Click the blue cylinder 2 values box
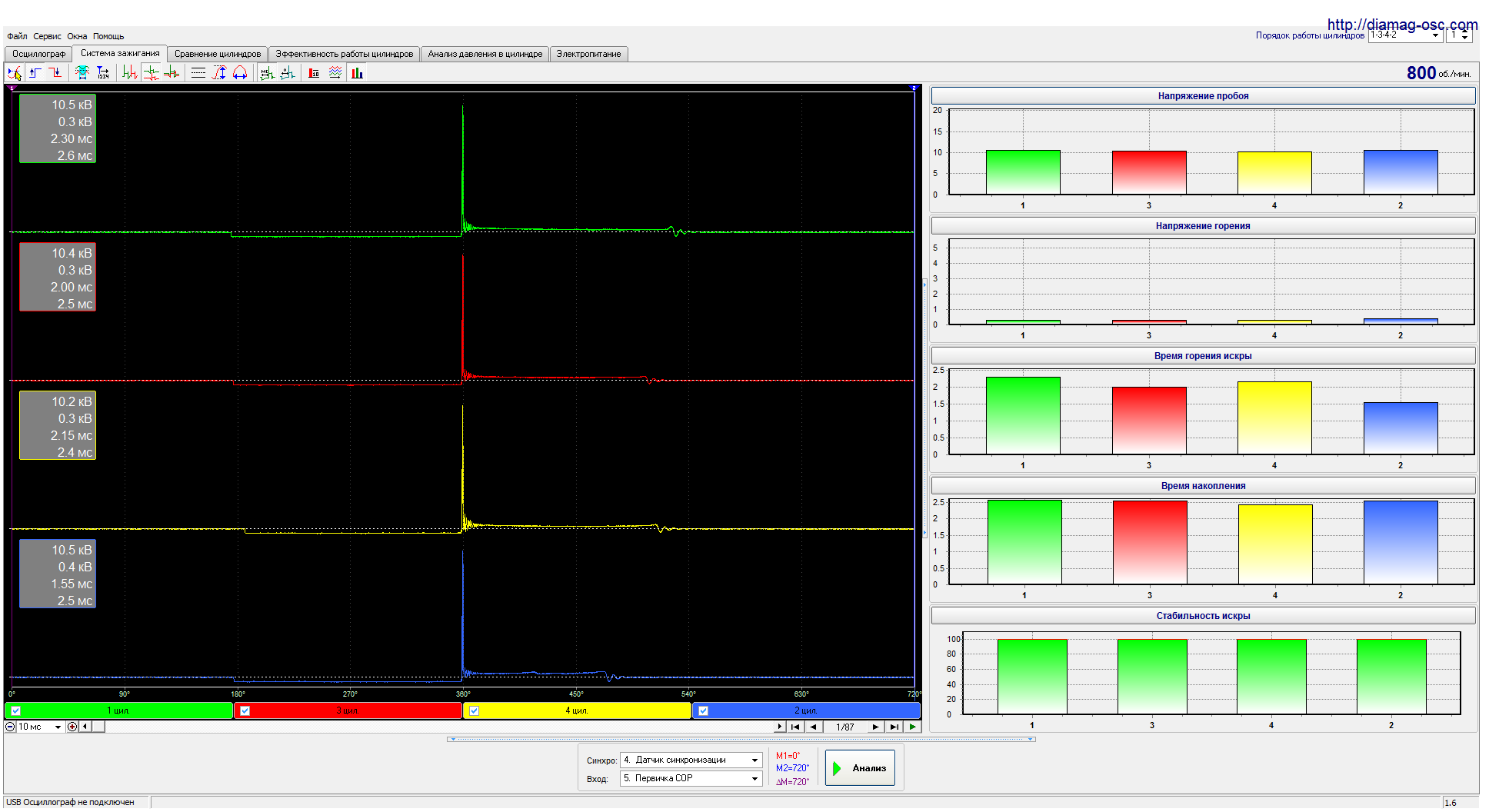Image resolution: width=1489 pixels, height=812 pixels. [x=58, y=574]
